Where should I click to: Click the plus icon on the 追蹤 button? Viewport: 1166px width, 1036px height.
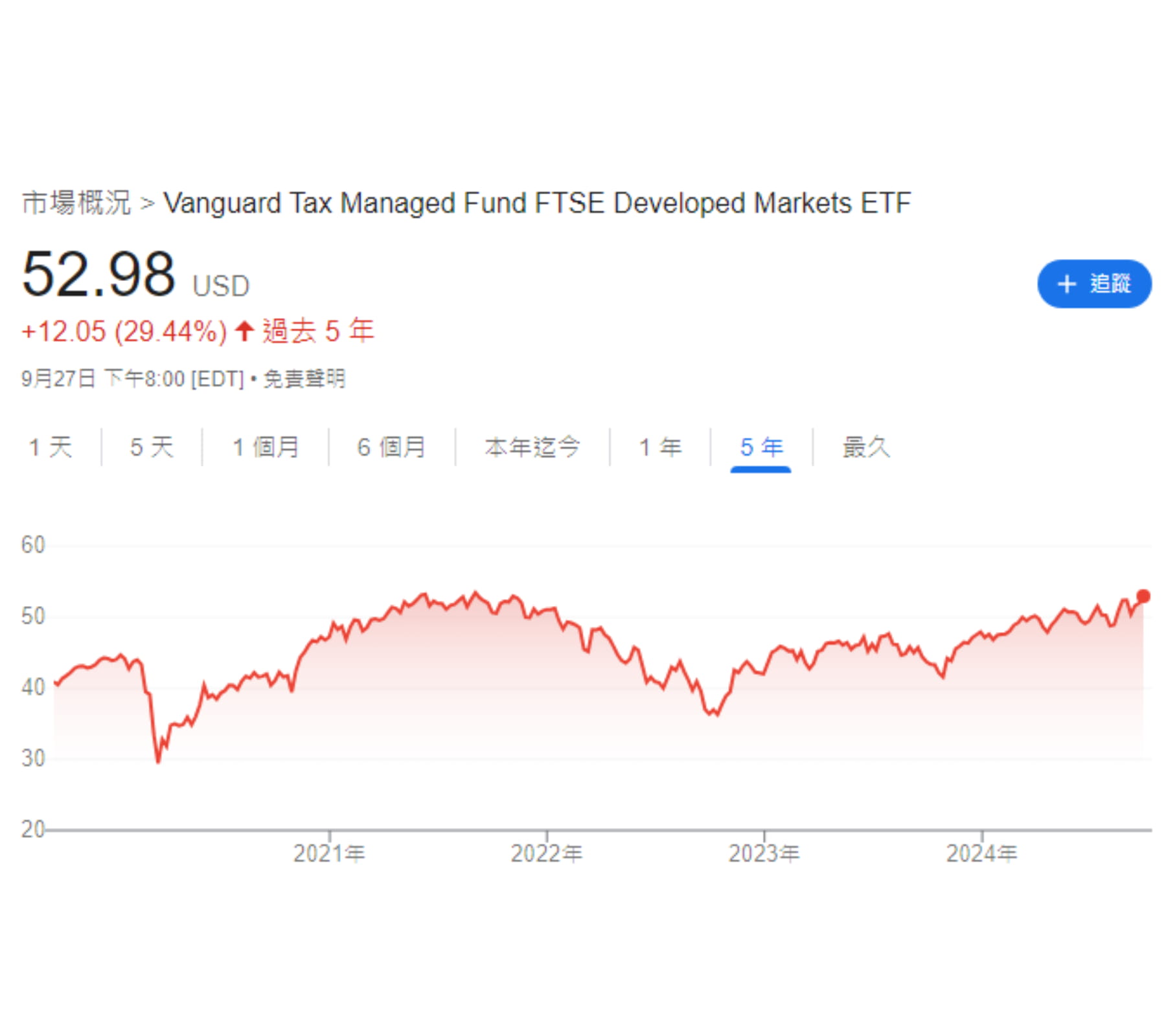click(x=1066, y=283)
